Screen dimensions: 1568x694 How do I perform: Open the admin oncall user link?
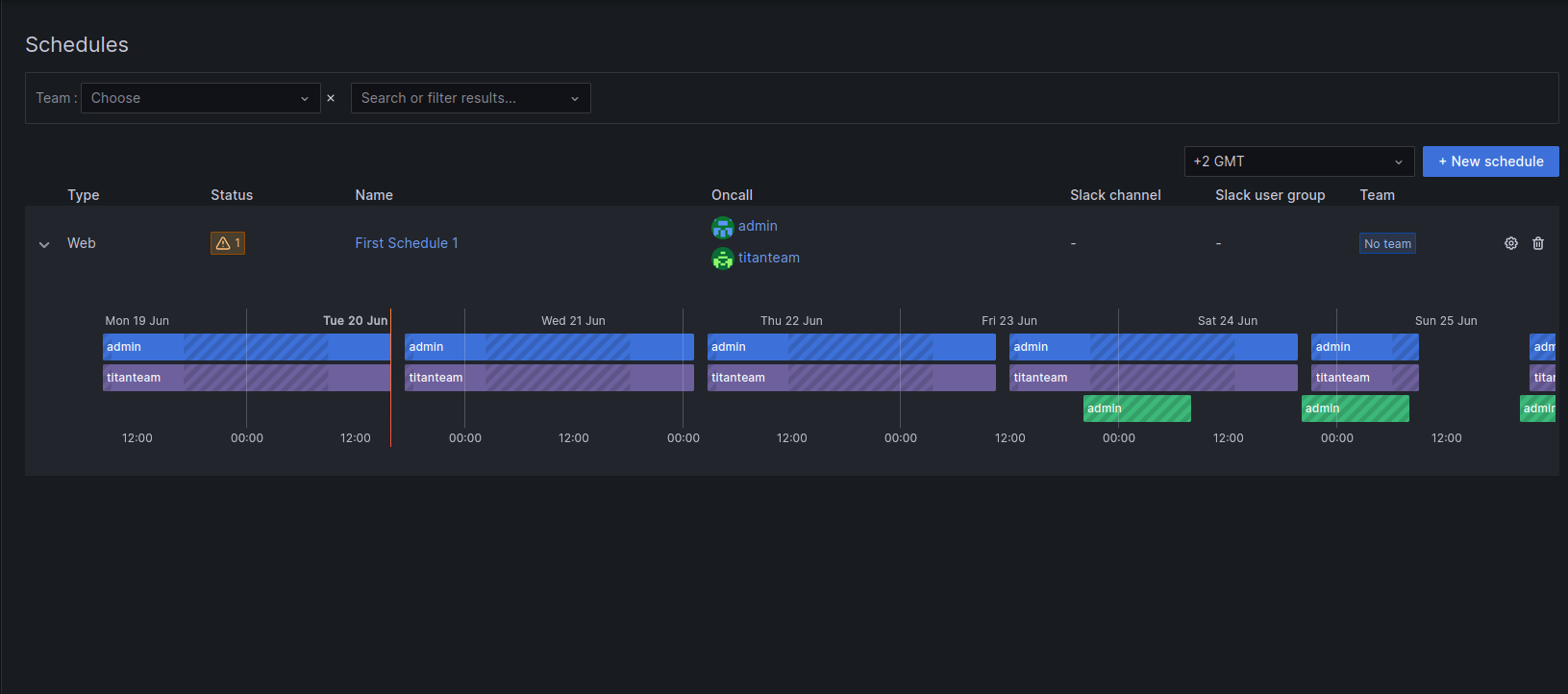758,226
